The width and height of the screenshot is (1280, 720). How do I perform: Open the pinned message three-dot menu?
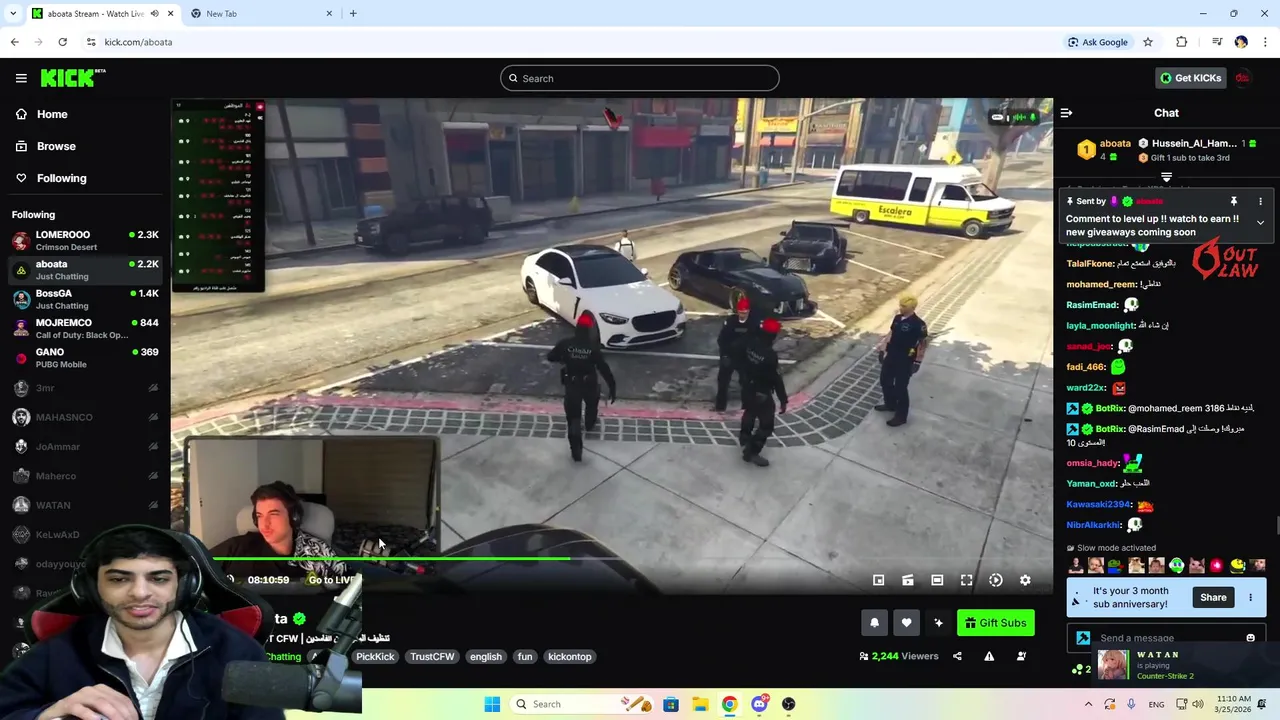click(1260, 202)
